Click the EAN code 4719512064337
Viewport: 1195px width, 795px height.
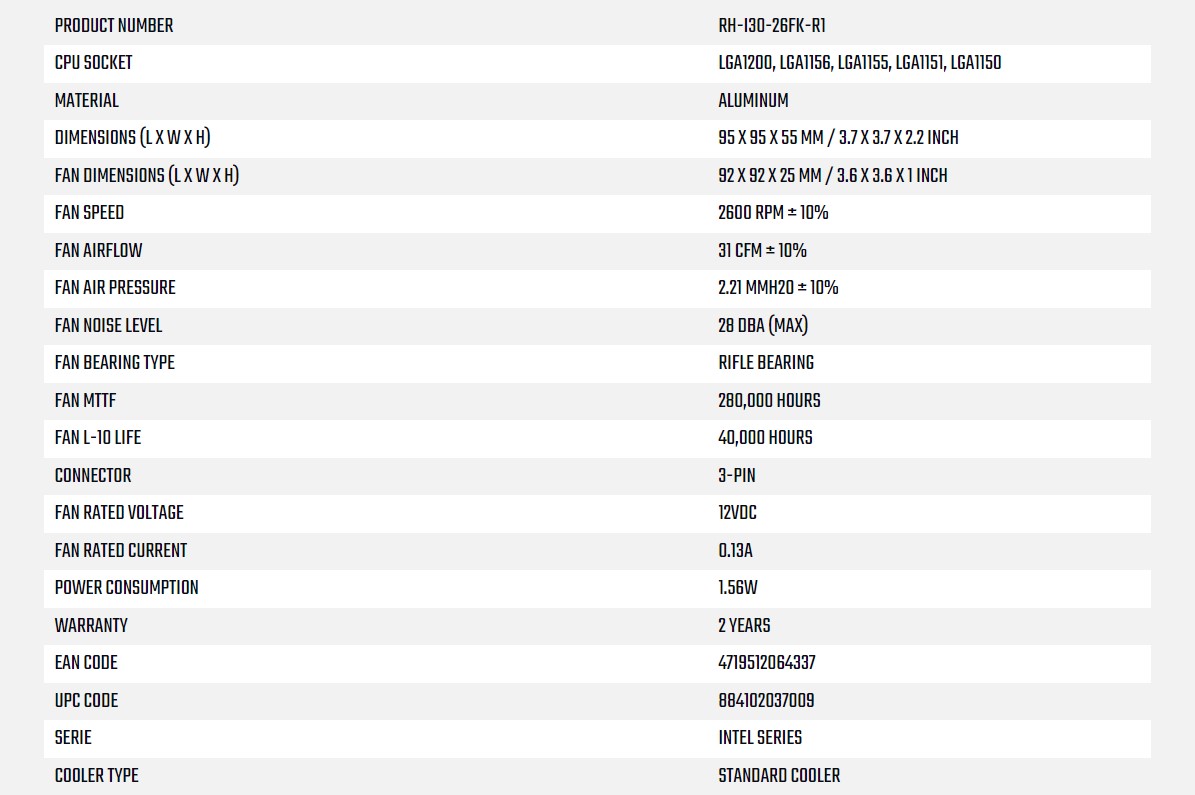[767, 663]
